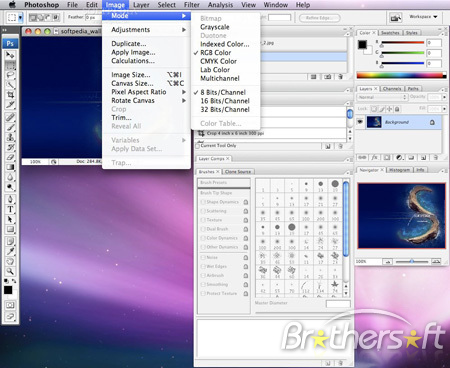450x368 pixels.
Task: Click the color spectrum ramp in Color panel
Action: tap(401, 75)
